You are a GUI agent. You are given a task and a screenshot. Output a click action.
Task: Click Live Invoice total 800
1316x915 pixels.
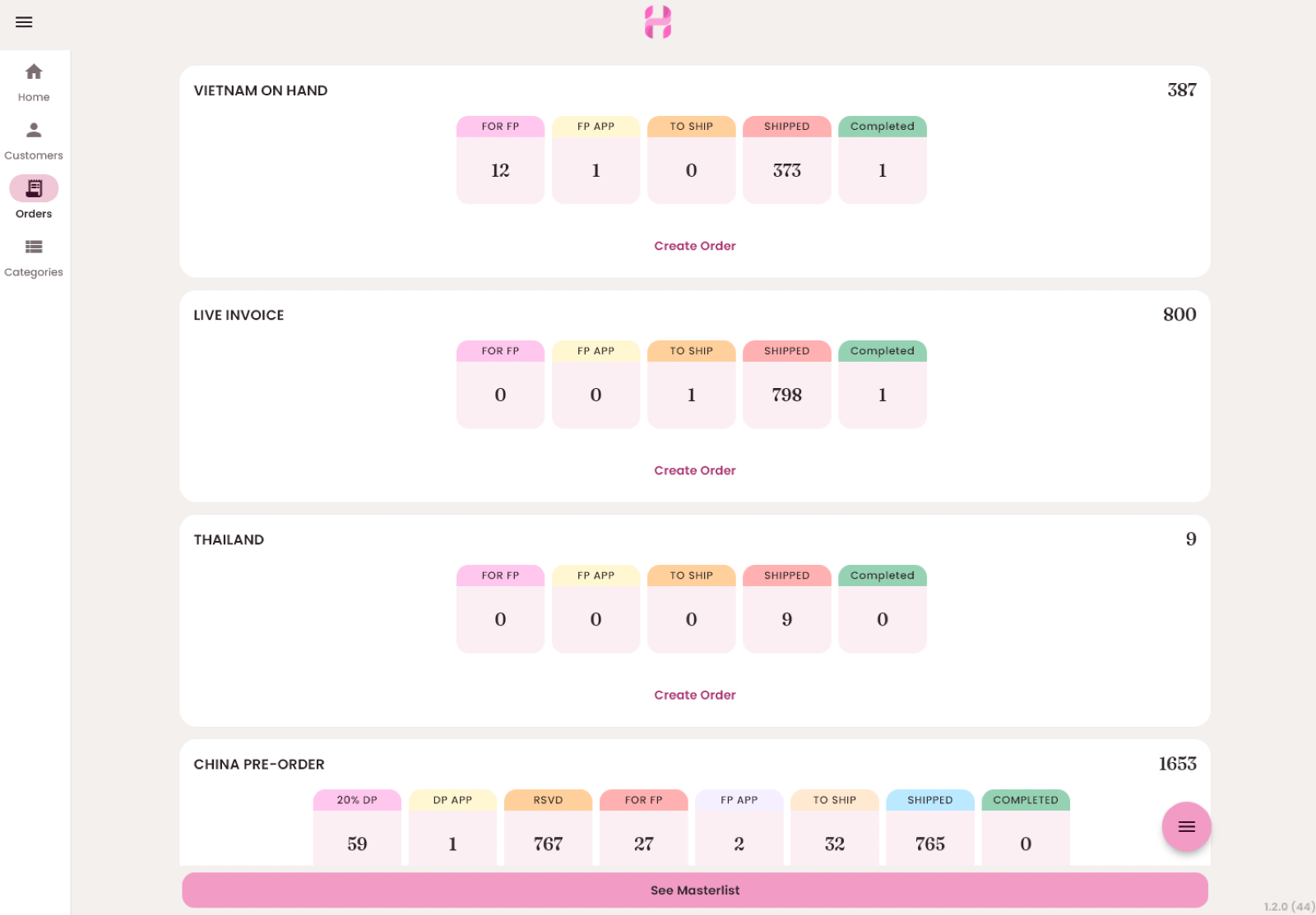point(1179,314)
